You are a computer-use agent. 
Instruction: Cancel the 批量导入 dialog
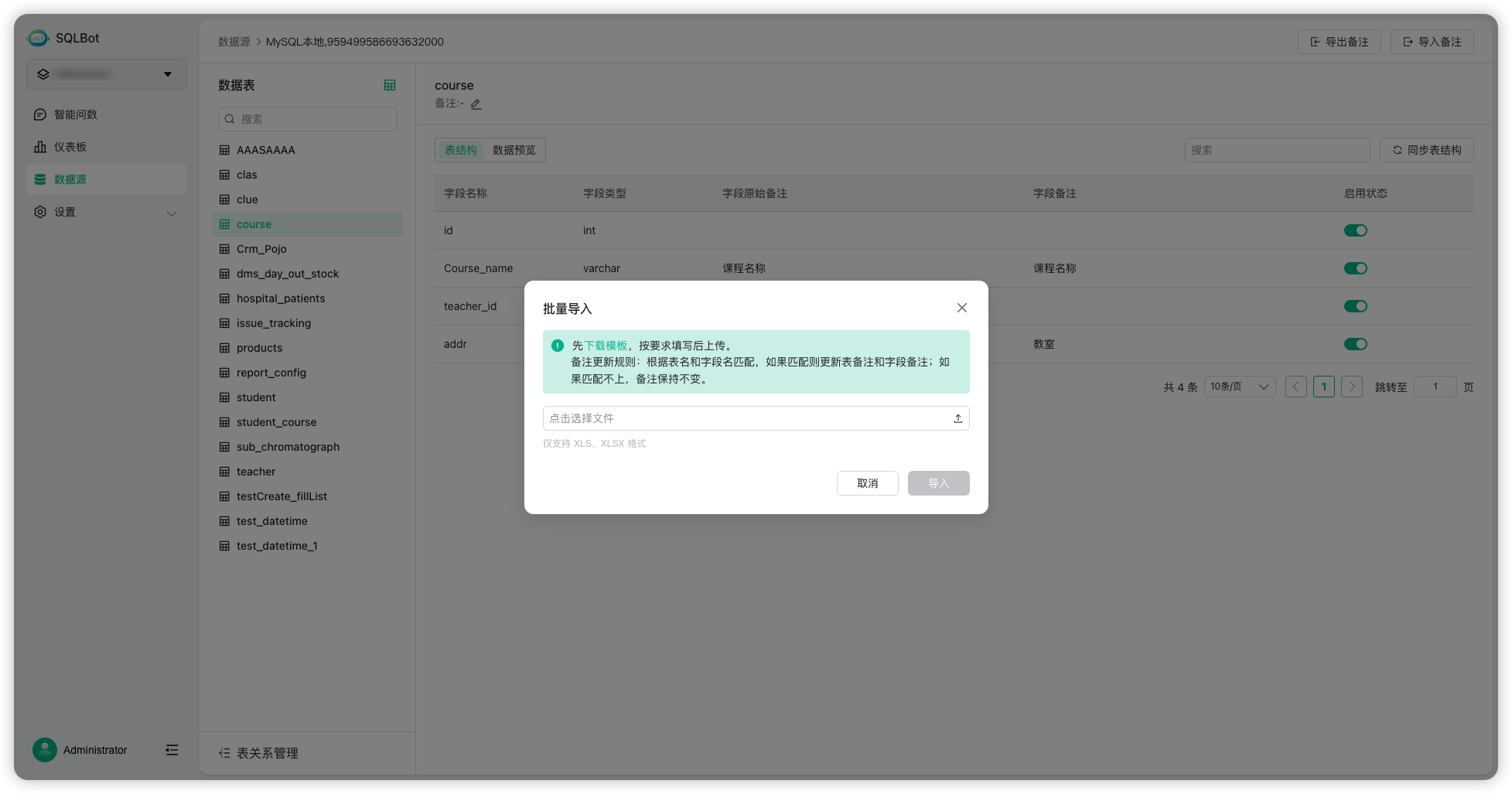coord(867,482)
